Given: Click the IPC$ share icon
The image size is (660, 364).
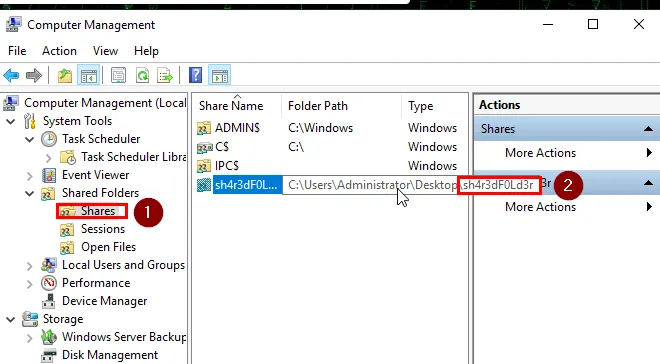Looking at the screenshot, I should (204, 166).
